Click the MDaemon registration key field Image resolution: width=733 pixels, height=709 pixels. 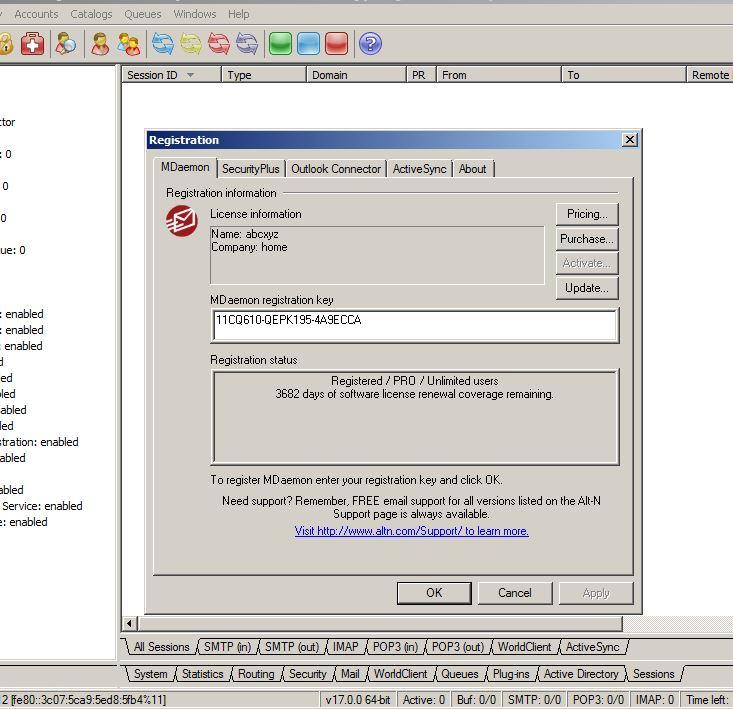pyautogui.click(x=415, y=325)
